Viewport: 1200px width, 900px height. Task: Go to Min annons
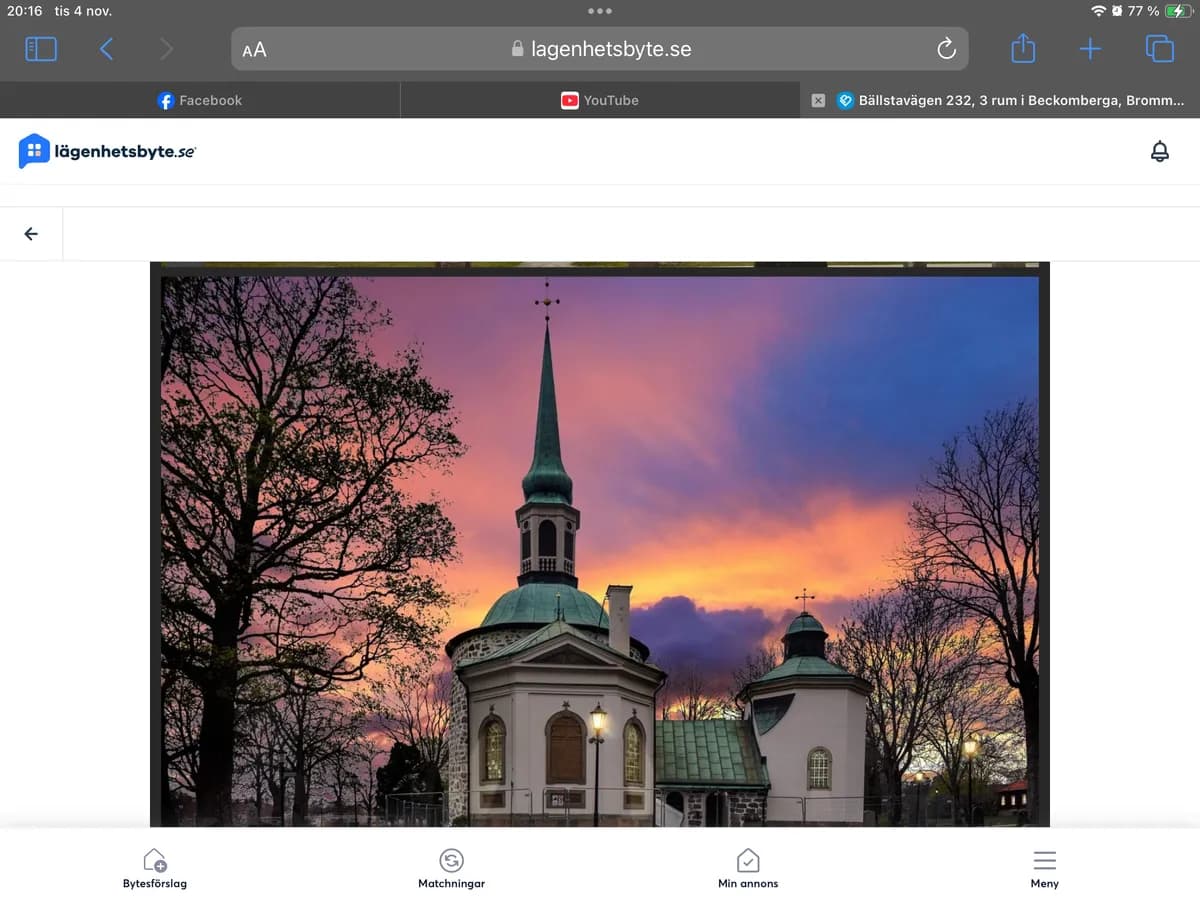(748, 868)
